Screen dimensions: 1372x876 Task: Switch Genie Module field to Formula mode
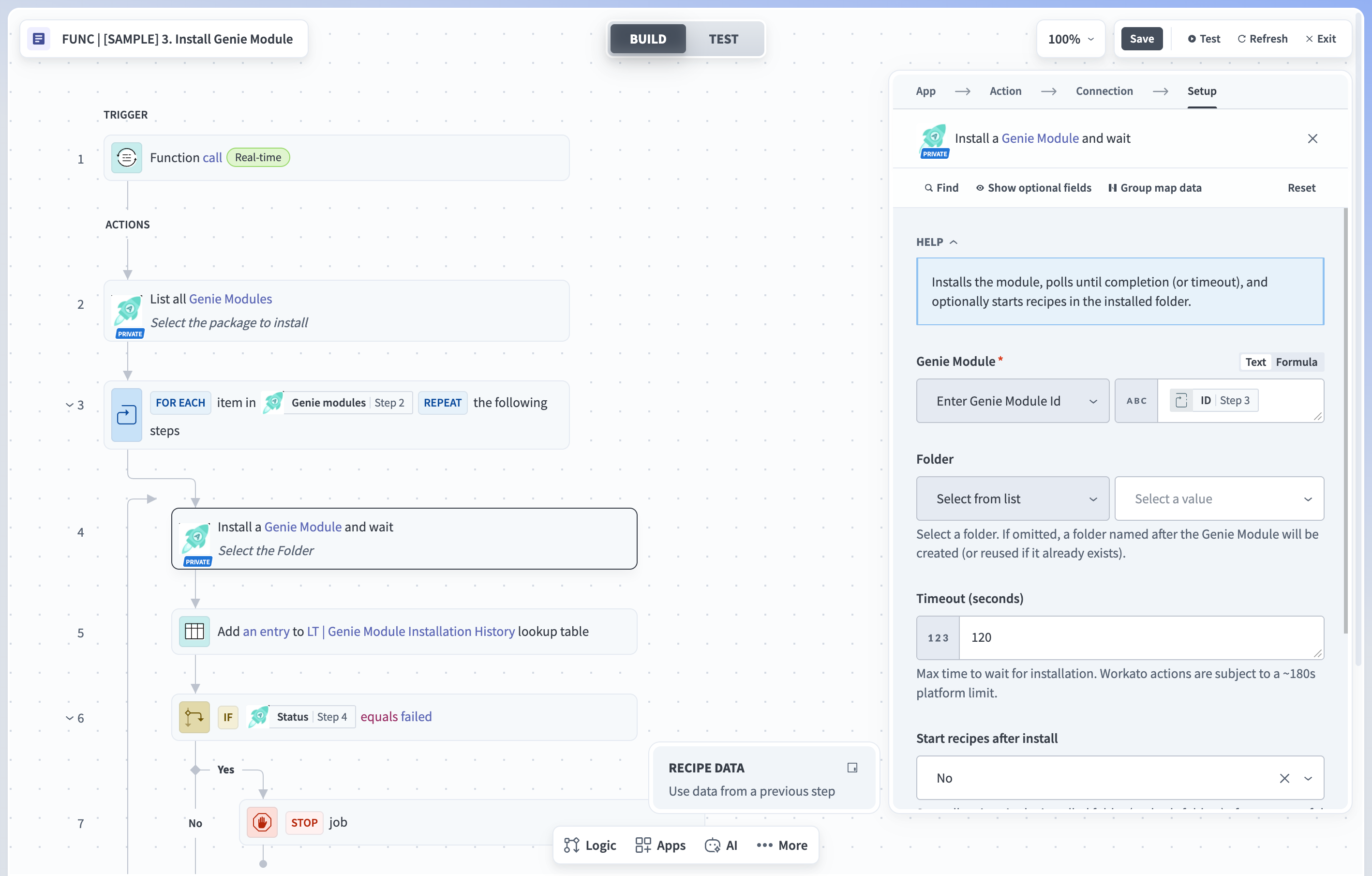pos(1296,362)
